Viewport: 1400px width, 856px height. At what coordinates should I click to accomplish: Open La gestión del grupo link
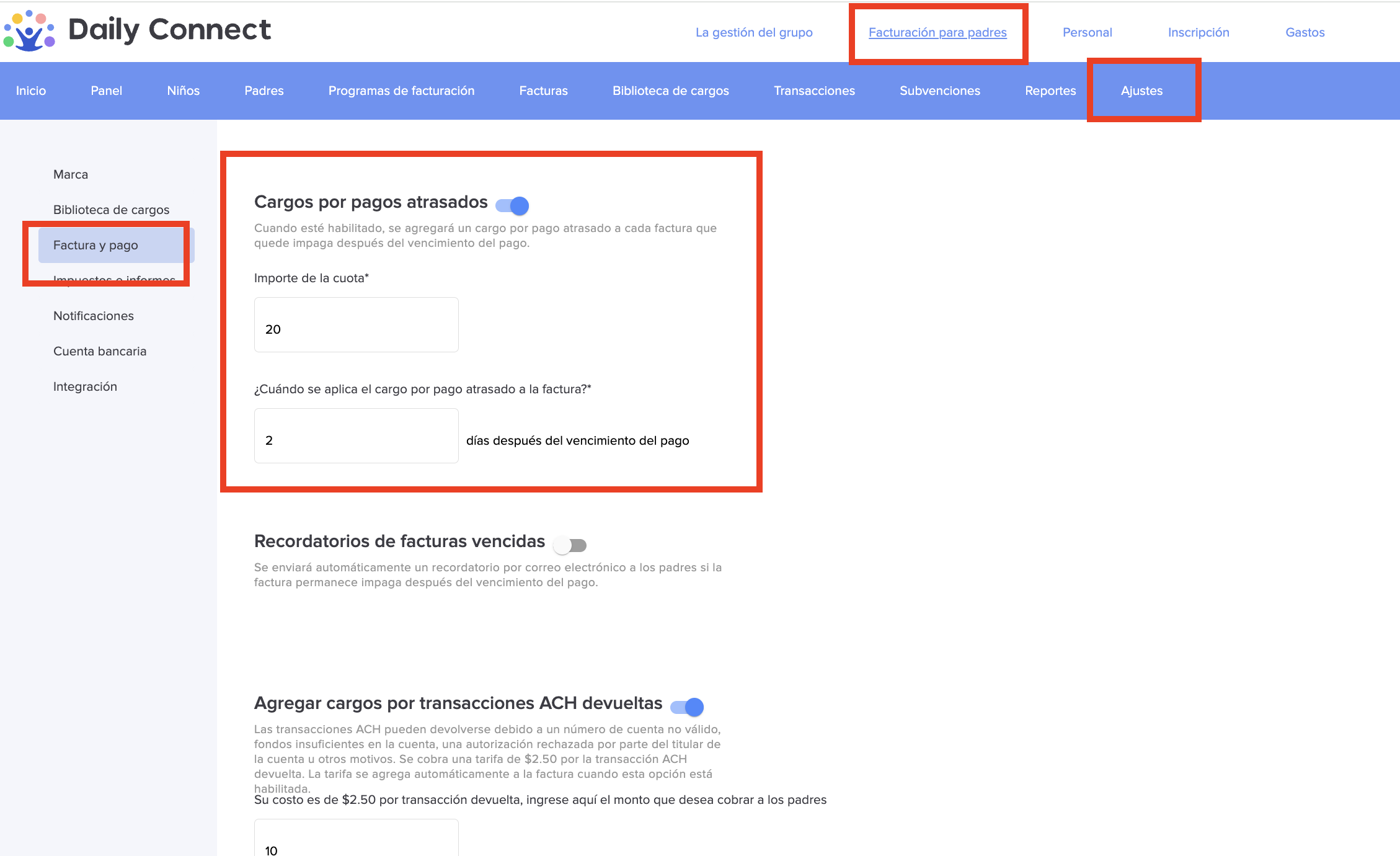753,32
